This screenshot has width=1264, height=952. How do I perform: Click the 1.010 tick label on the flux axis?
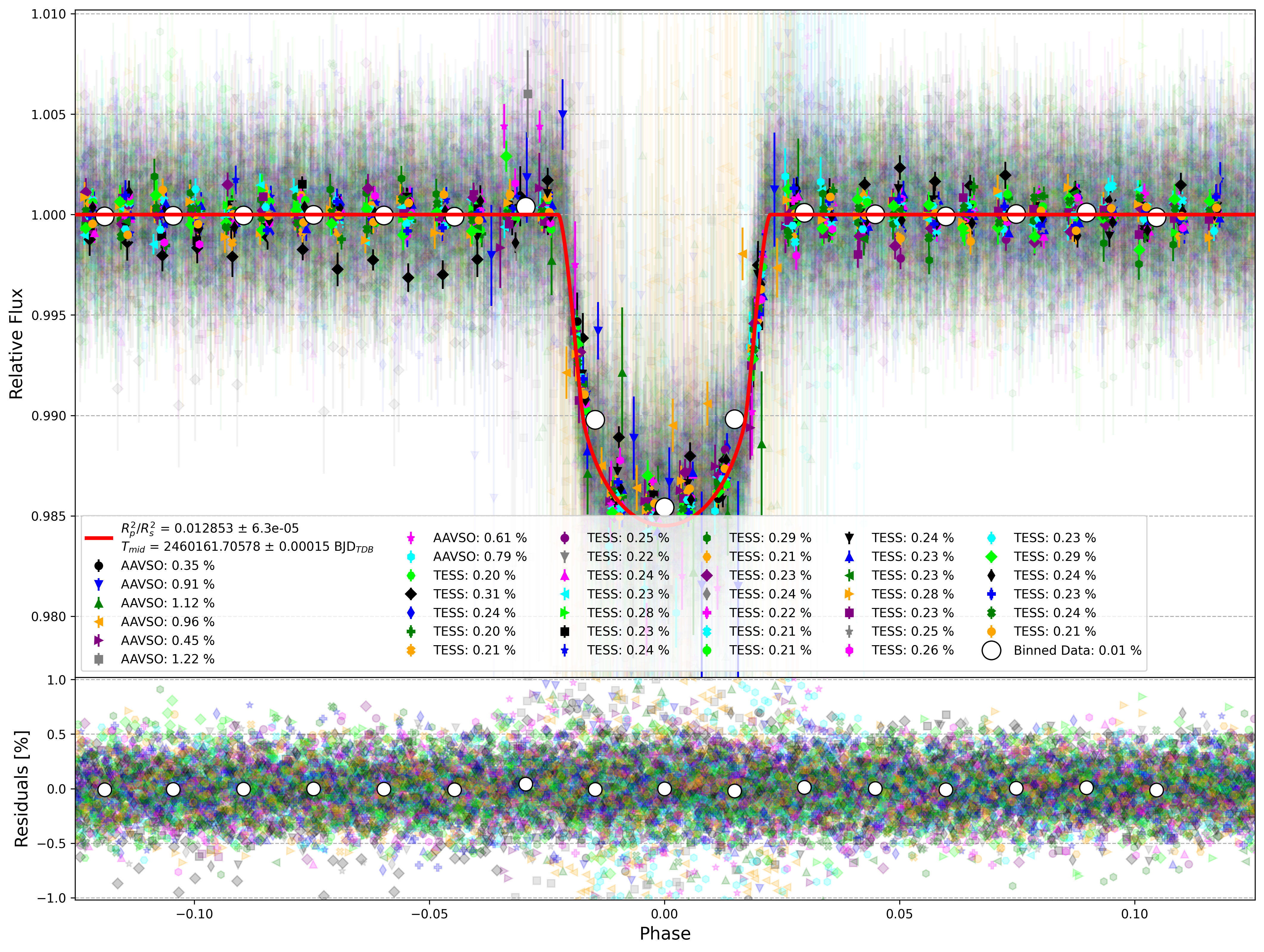(x=49, y=14)
